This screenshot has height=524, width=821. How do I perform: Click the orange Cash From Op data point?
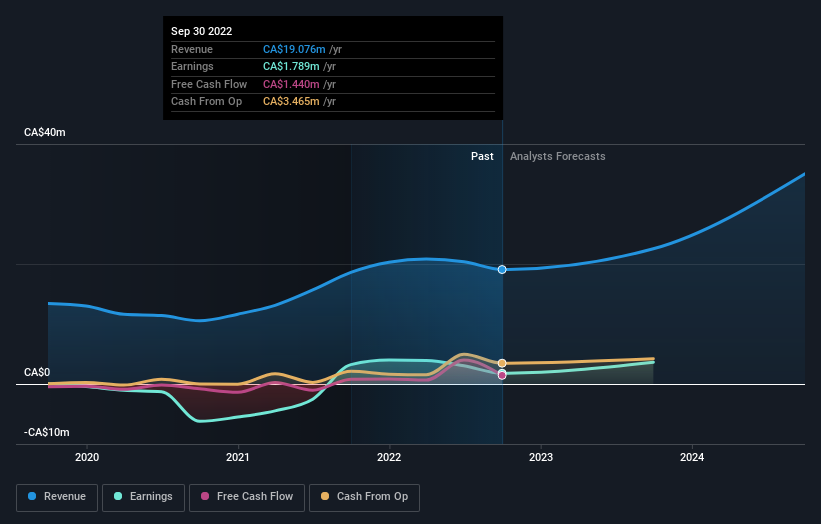point(502,363)
